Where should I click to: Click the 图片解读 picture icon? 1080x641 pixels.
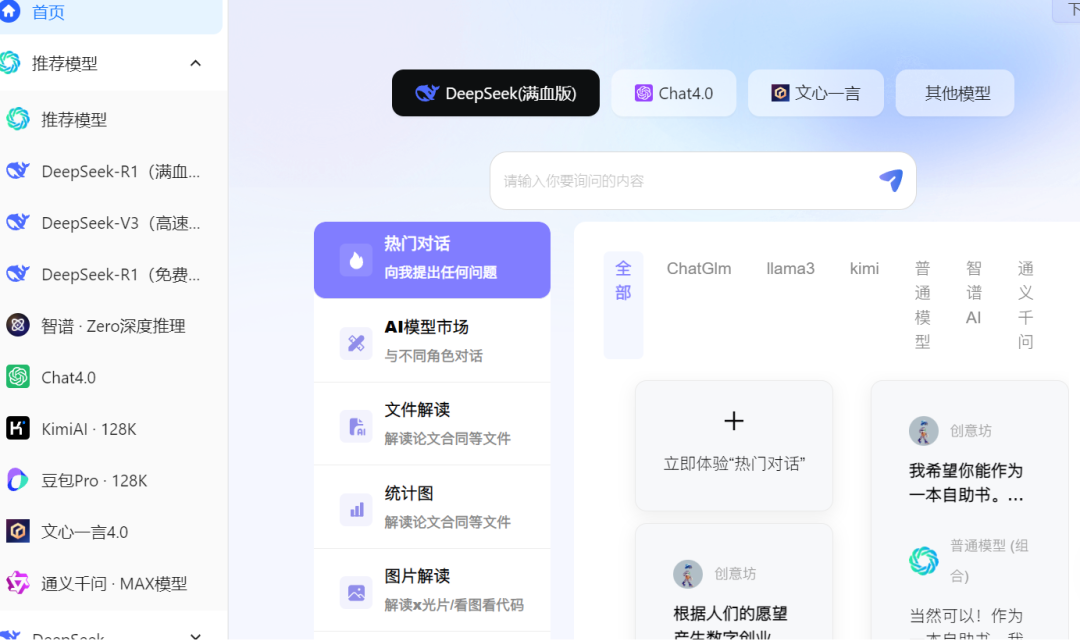coord(356,592)
